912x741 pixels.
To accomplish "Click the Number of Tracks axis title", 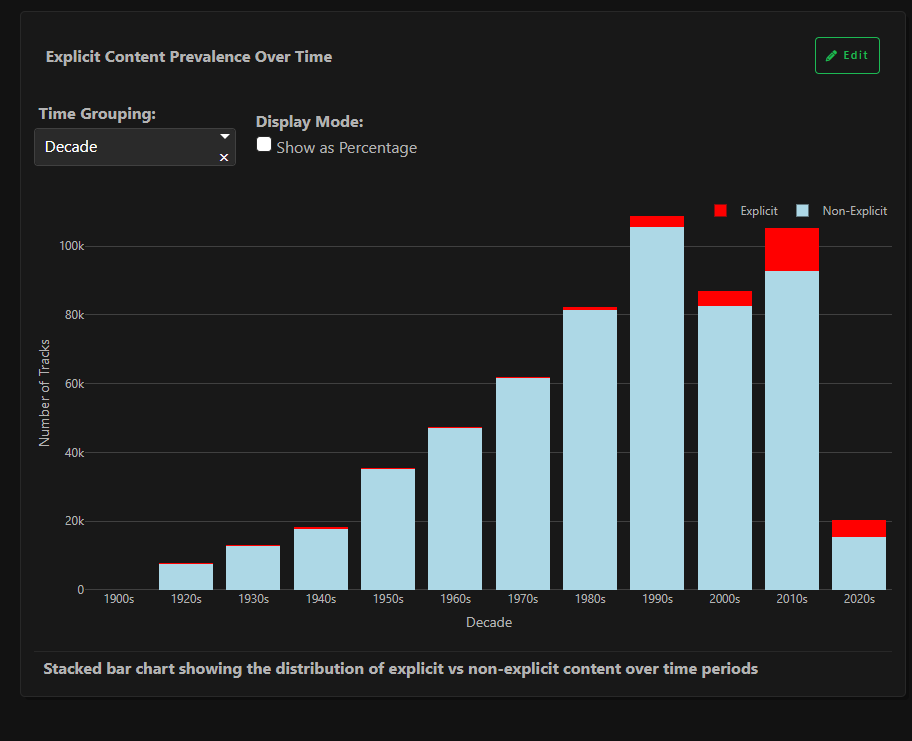I will (x=44, y=393).
